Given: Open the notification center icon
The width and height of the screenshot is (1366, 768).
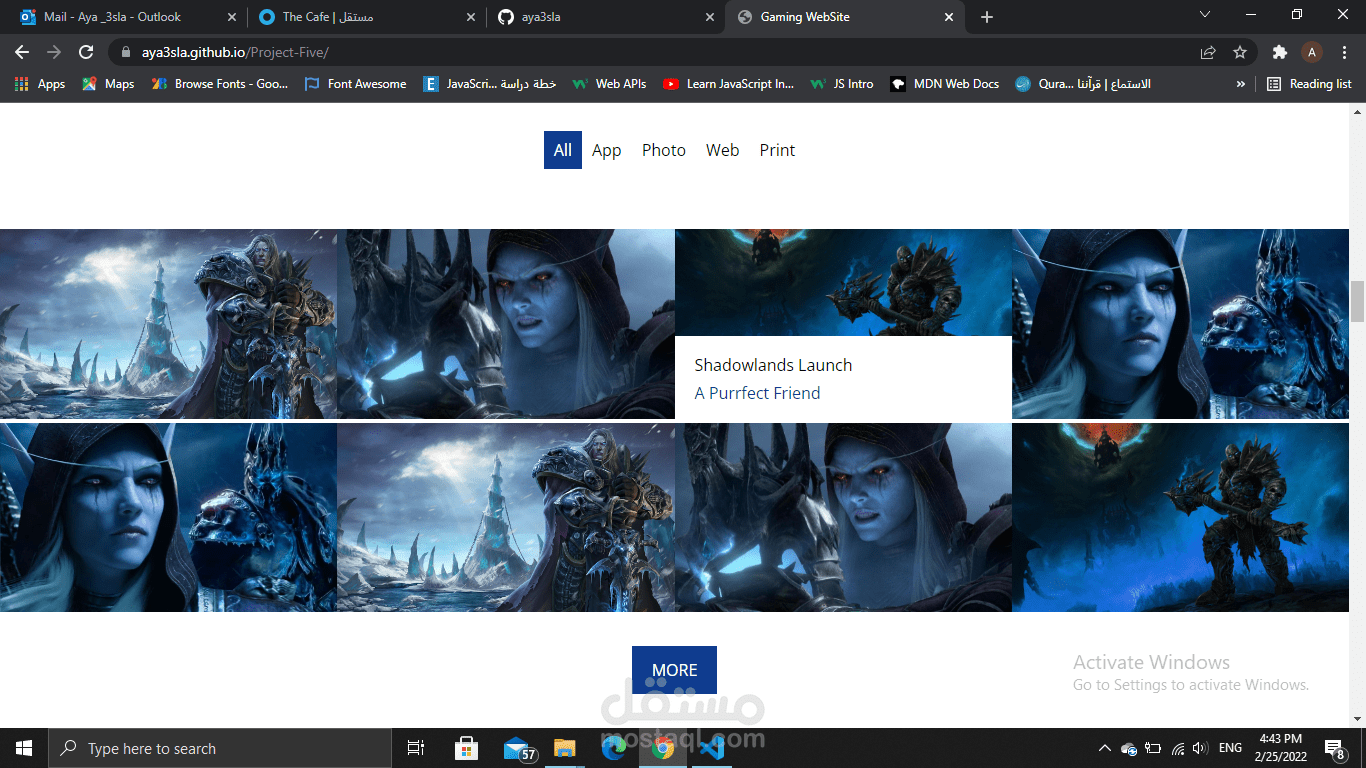Looking at the screenshot, I should [x=1334, y=748].
